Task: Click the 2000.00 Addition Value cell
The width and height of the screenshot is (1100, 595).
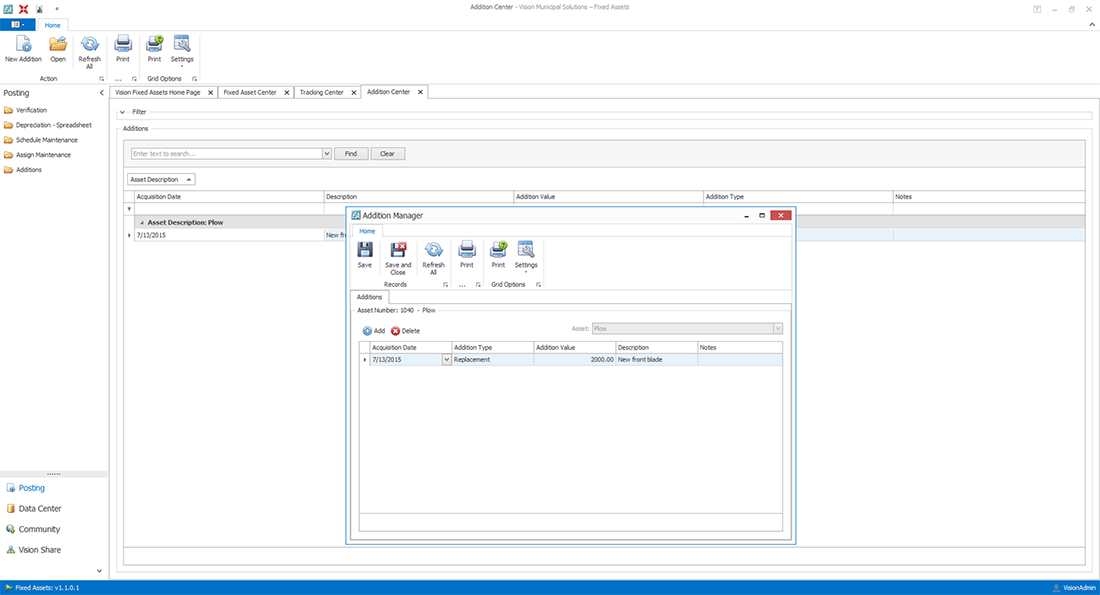Action: tap(575, 359)
